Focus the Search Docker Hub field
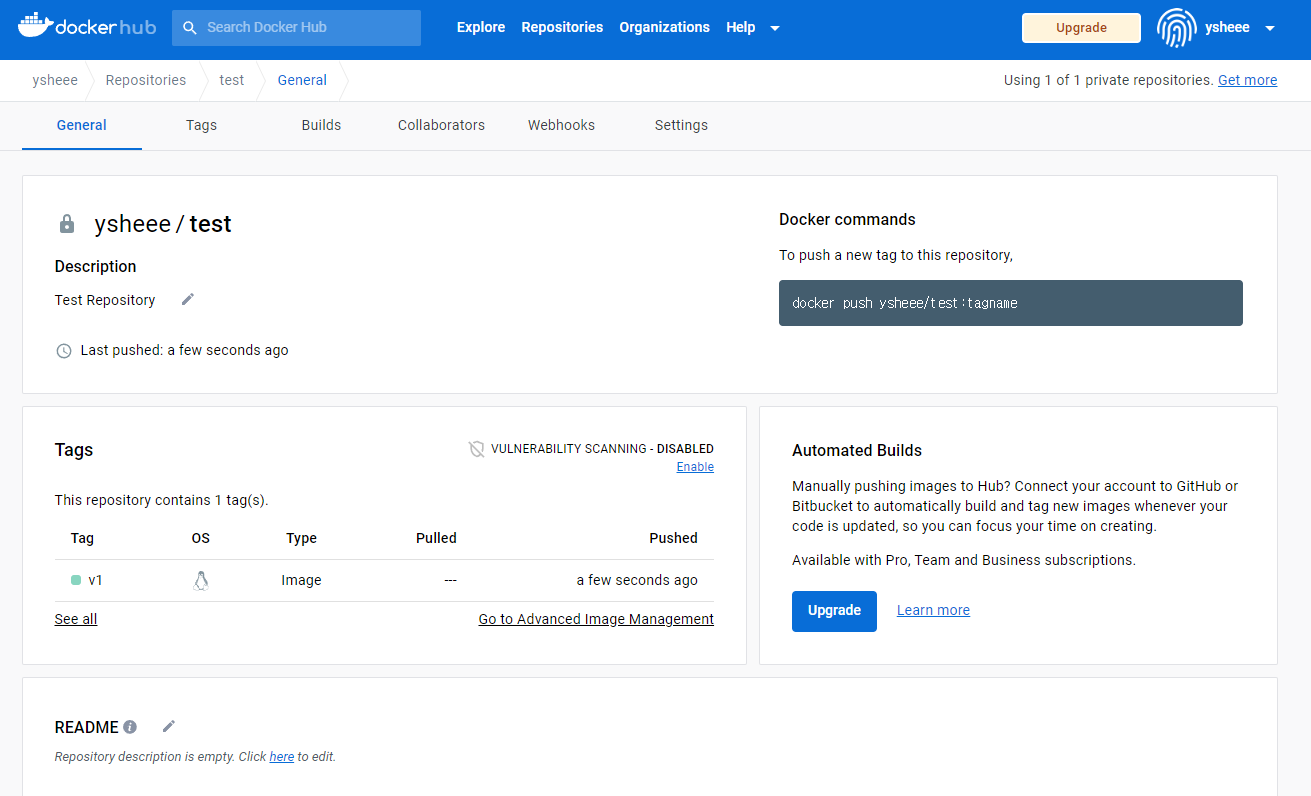 pos(296,28)
